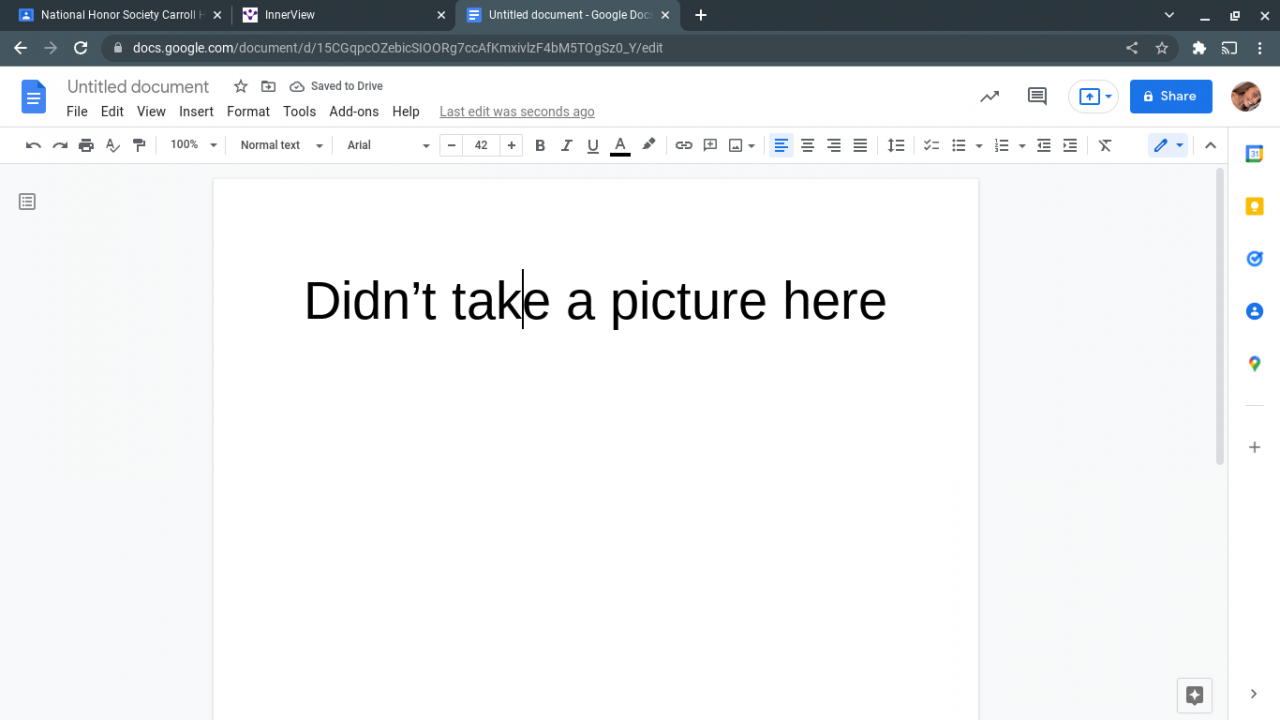Click the font size field showing 42
1280x720 pixels.
[481, 146]
